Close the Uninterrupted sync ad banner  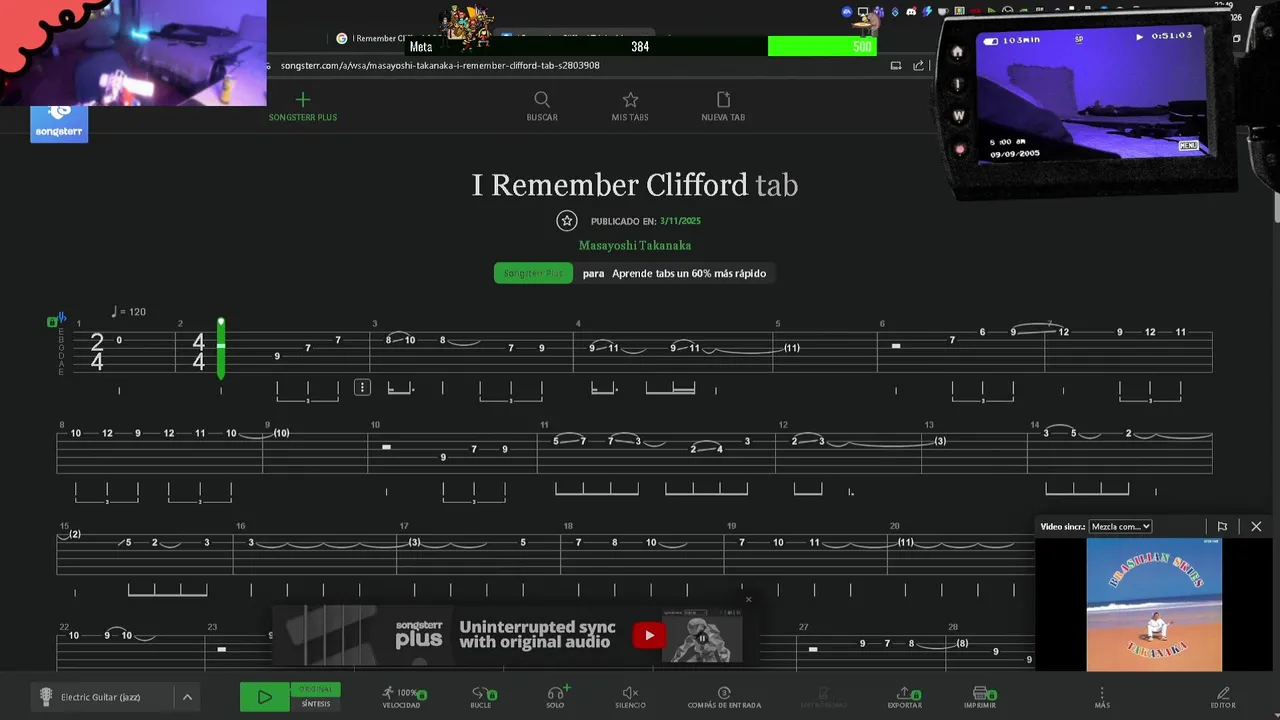pyautogui.click(x=748, y=600)
